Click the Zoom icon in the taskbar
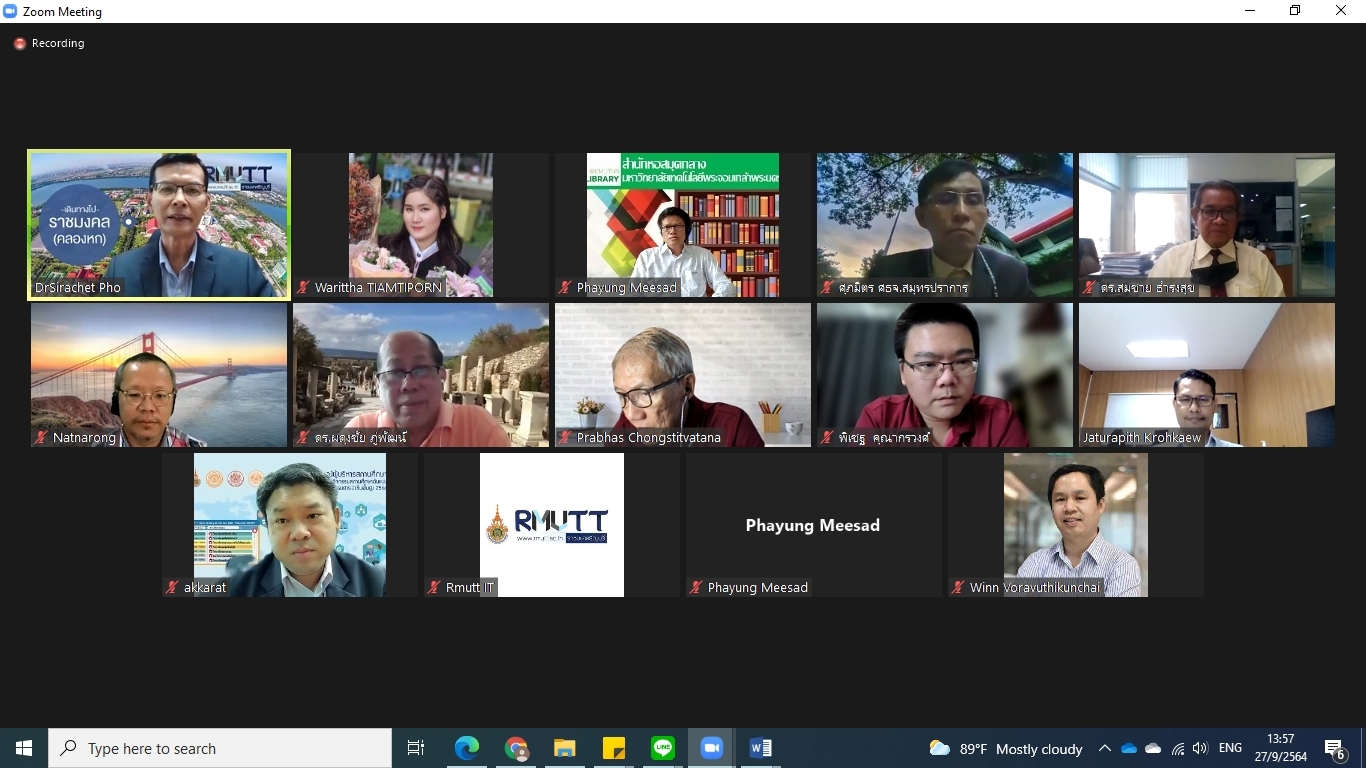Viewport: 1366px width, 768px height. point(712,748)
